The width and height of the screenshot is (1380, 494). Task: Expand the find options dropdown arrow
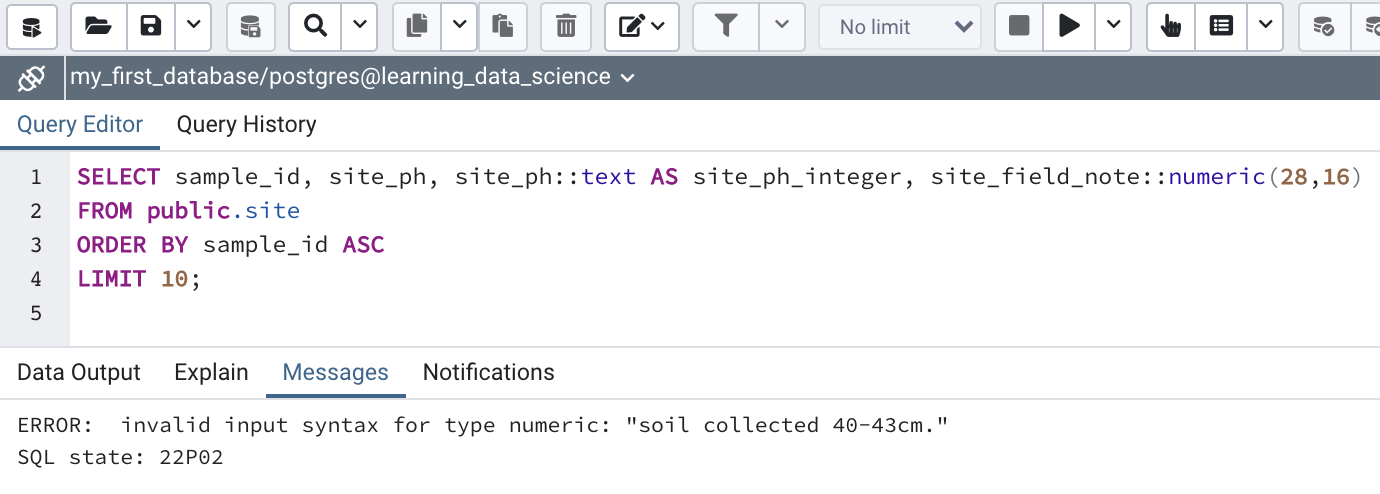359,27
